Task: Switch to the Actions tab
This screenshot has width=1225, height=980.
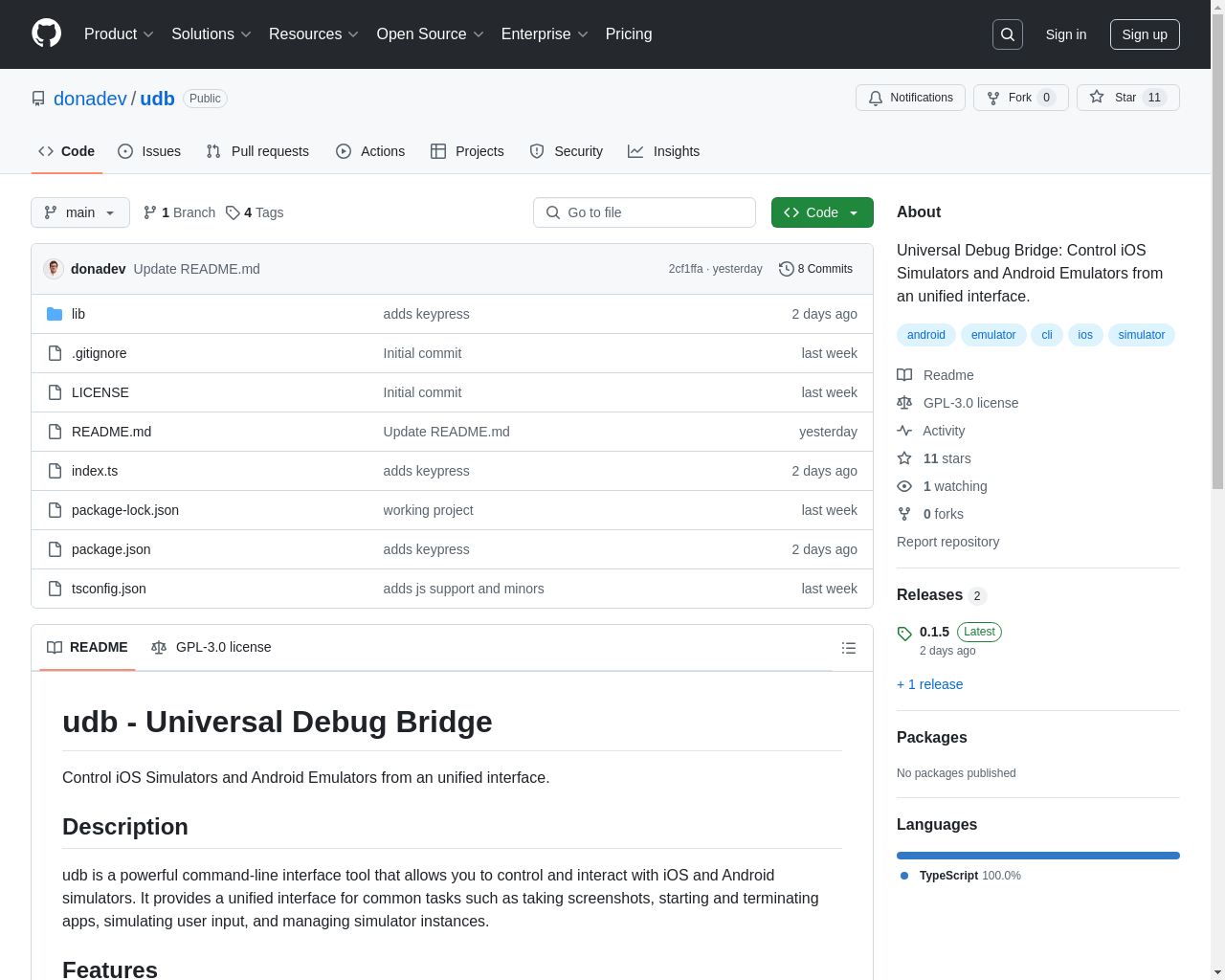Action: coord(370,151)
